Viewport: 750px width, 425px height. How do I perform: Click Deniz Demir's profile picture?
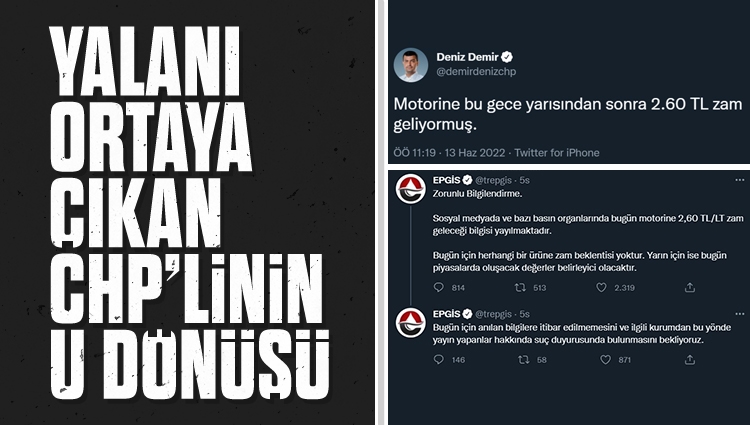[x=411, y=65]
